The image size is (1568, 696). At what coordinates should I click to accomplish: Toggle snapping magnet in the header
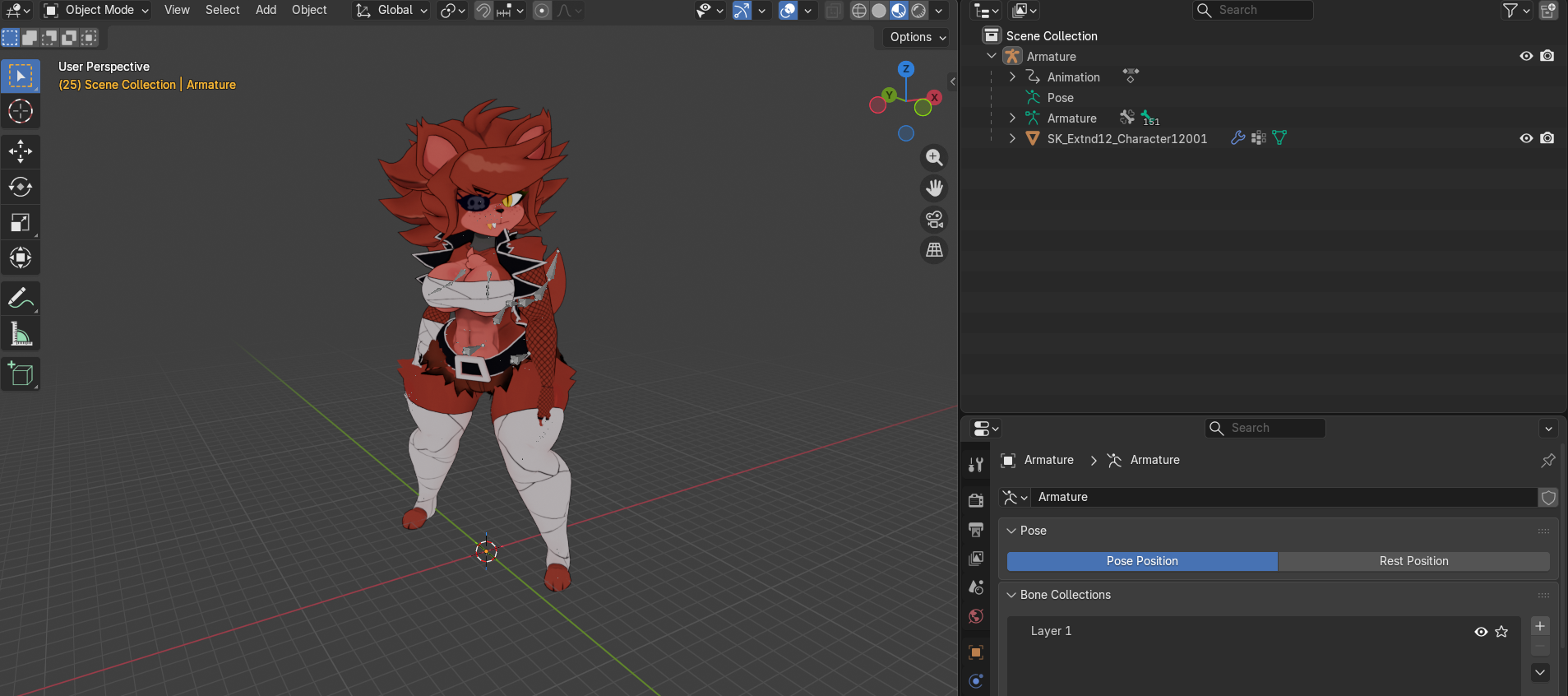483,11
